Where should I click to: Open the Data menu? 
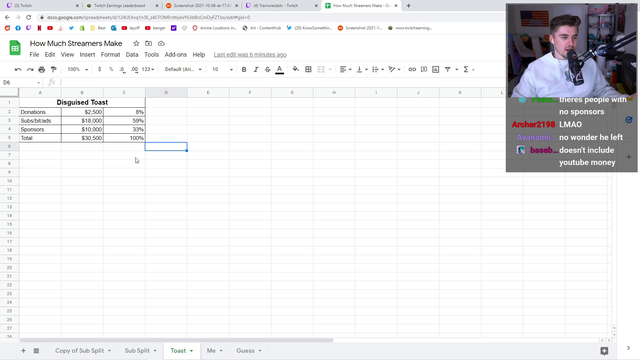(x=132, y=55)
